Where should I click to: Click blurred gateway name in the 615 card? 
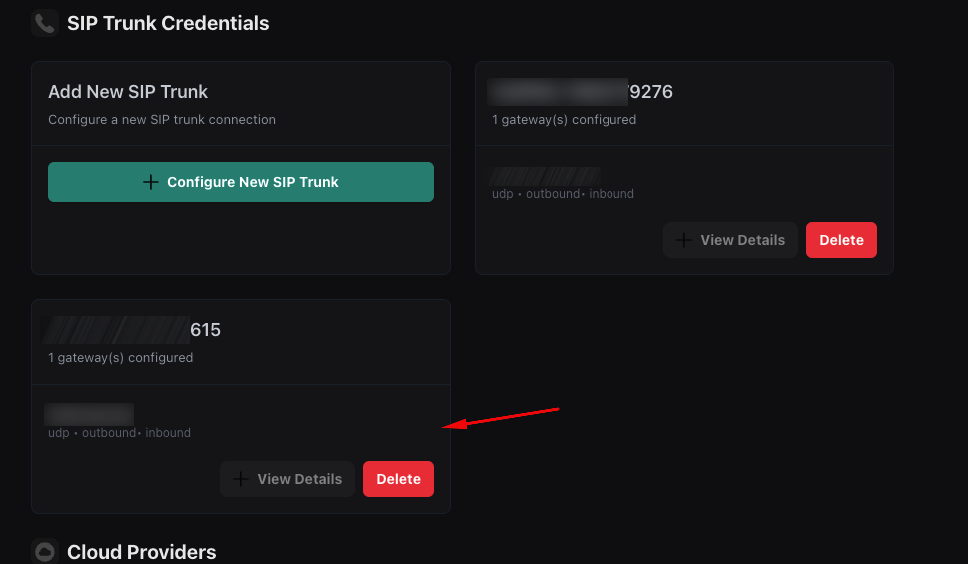[90, 414]
